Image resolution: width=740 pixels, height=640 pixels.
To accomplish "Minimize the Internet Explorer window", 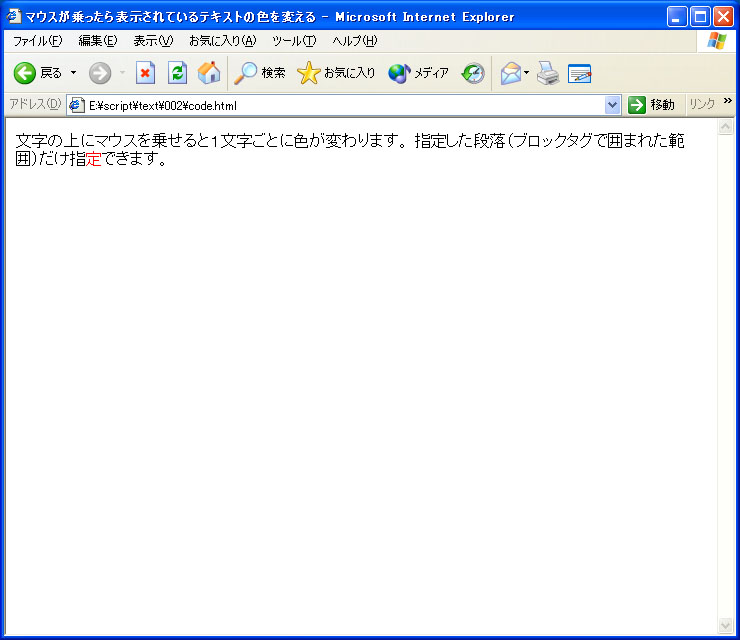I will (677, 17).
